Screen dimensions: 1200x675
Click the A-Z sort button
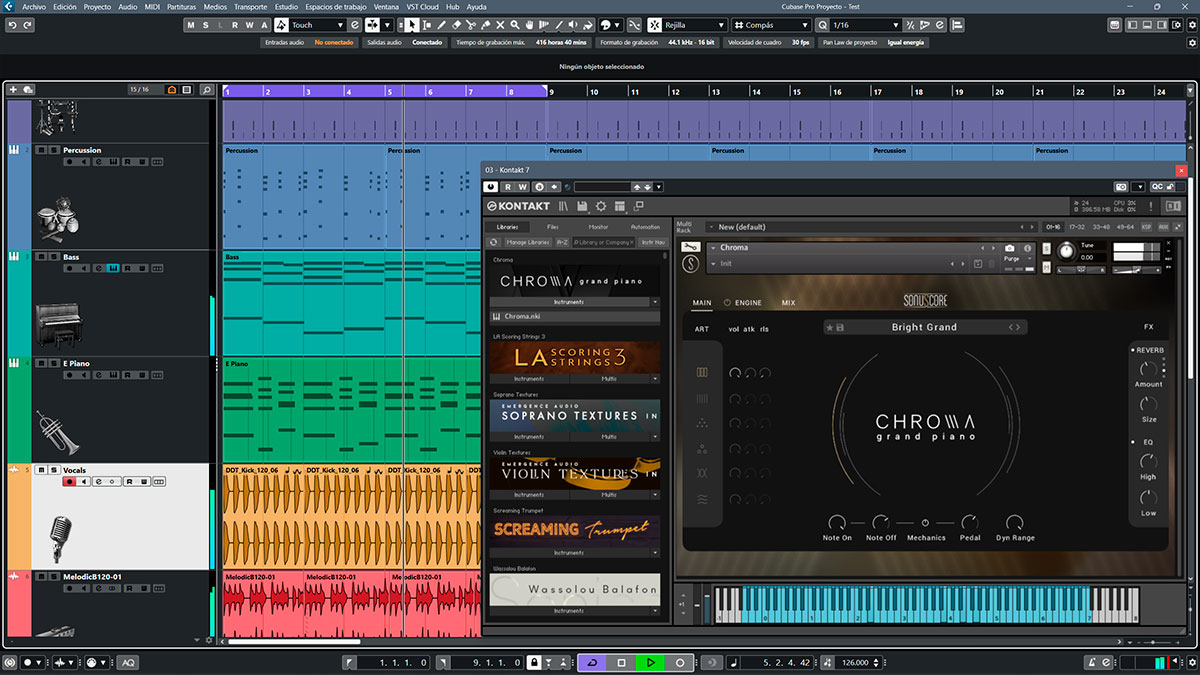tap(562, 242)
